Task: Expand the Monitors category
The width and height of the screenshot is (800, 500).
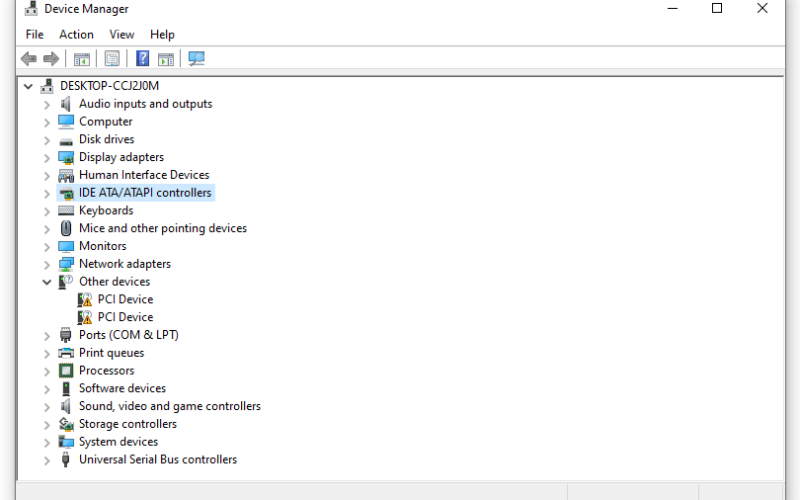Action: (x=47, y=247)
